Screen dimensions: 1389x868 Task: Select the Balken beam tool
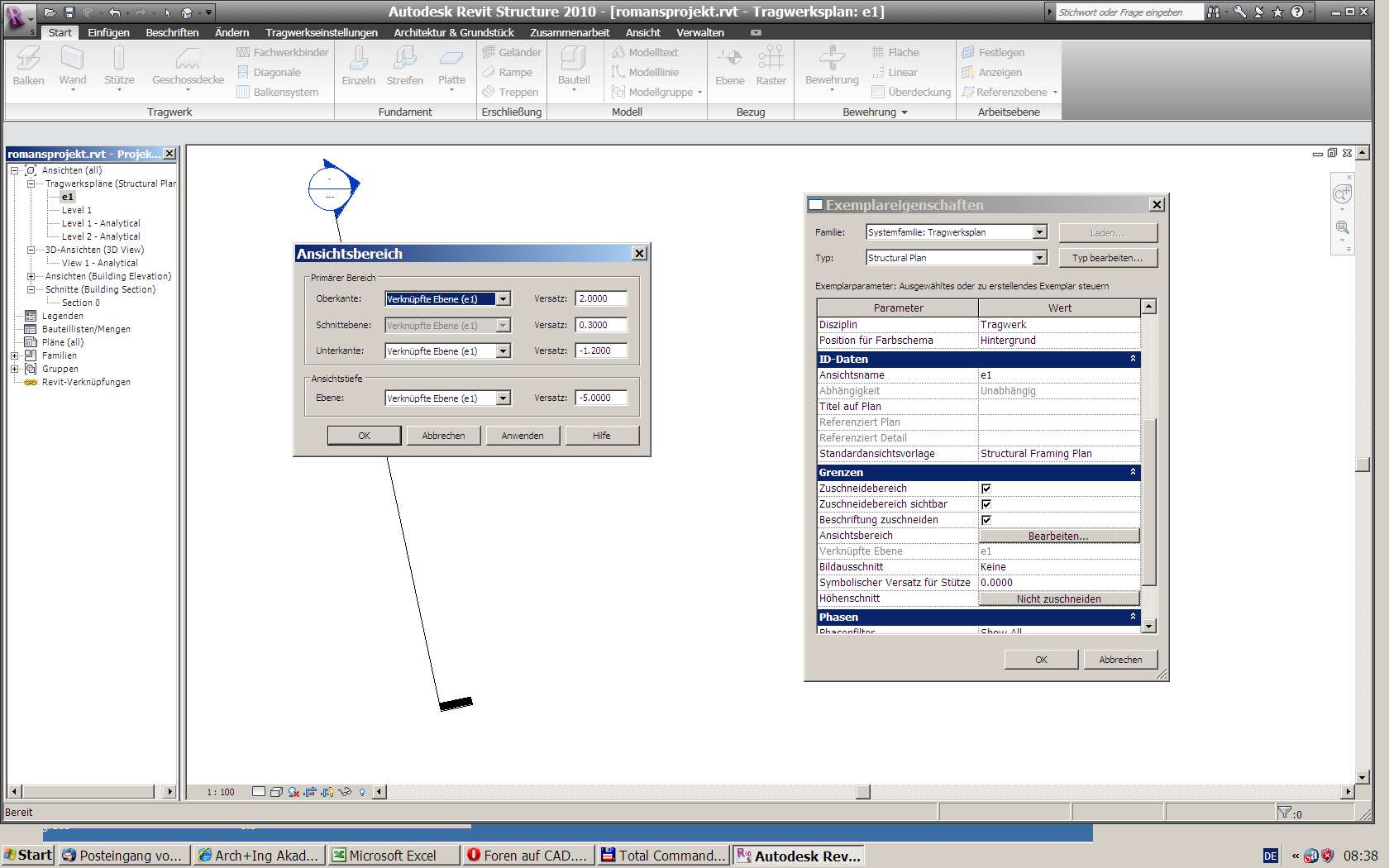28,66
